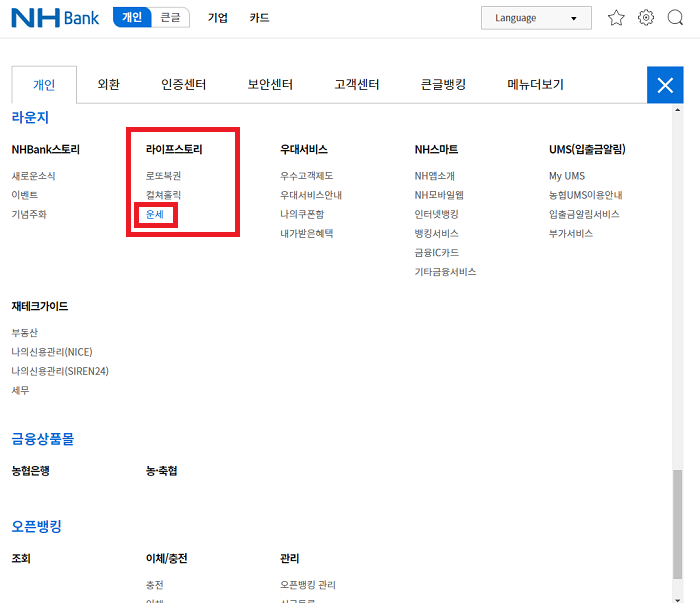Image resolution: width=700 pixels, height=603 pixels.
Task: Open 컬쳐홀릭 link
Action: (163, 195)
